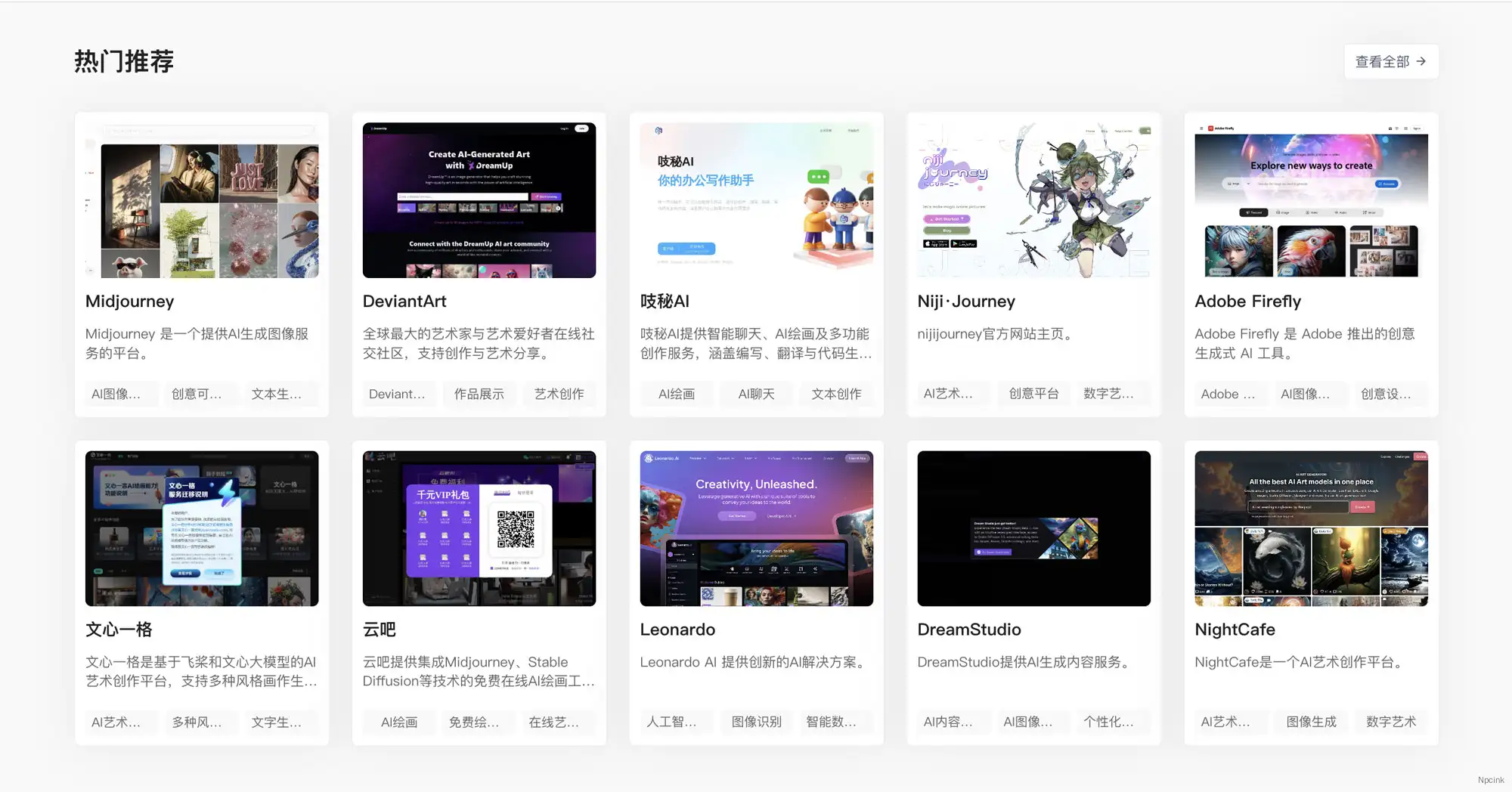选择 NightCafe 的「图像生成」标签
The width and height of the screenshot is (1512, 792).
[x=1310, y=722]
